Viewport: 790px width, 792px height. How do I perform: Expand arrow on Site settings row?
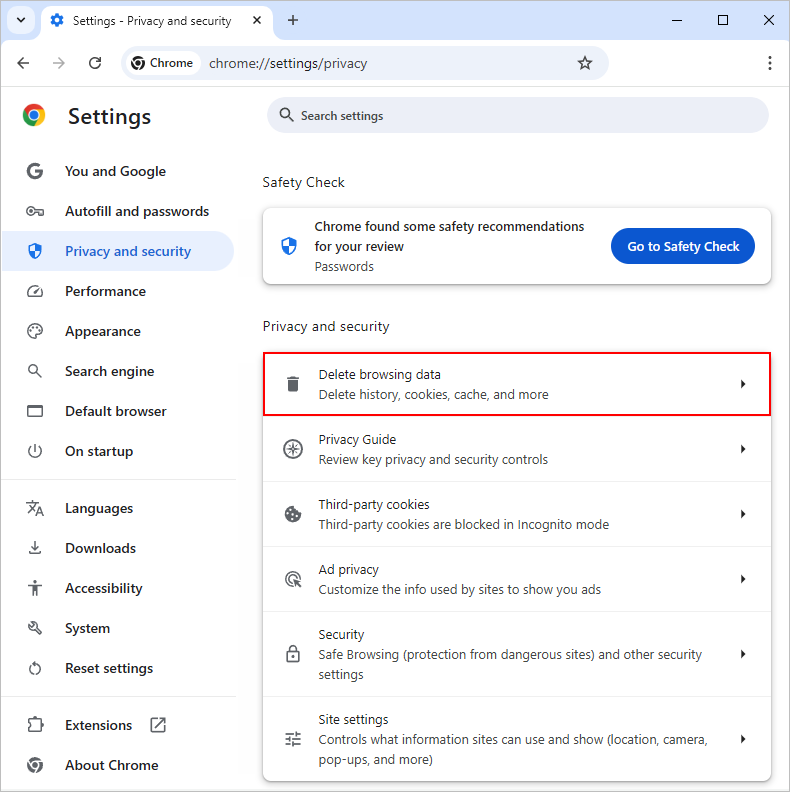(743, 739)
